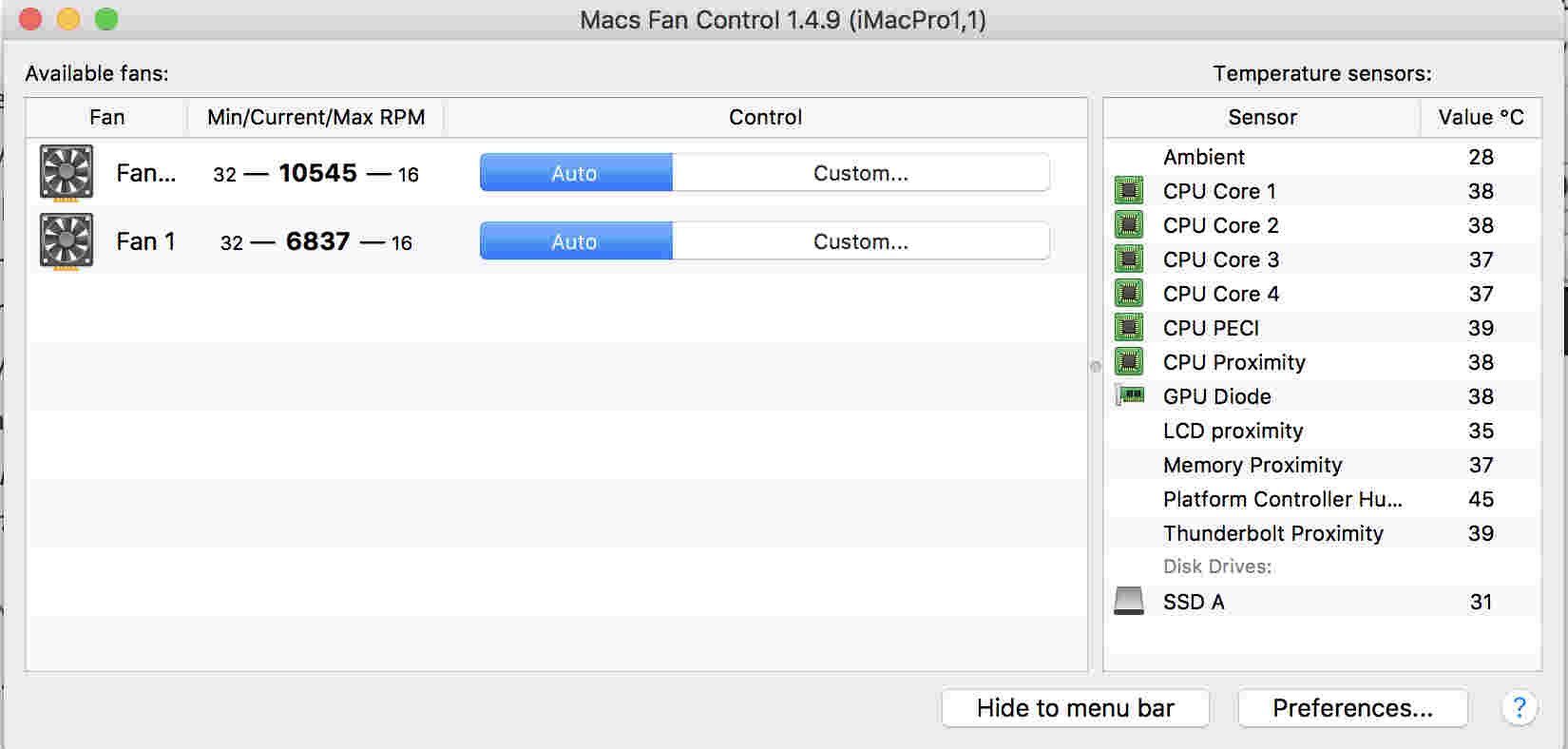
Task: Click the Temperature sensors: heading
Action: pos(1322,73)
